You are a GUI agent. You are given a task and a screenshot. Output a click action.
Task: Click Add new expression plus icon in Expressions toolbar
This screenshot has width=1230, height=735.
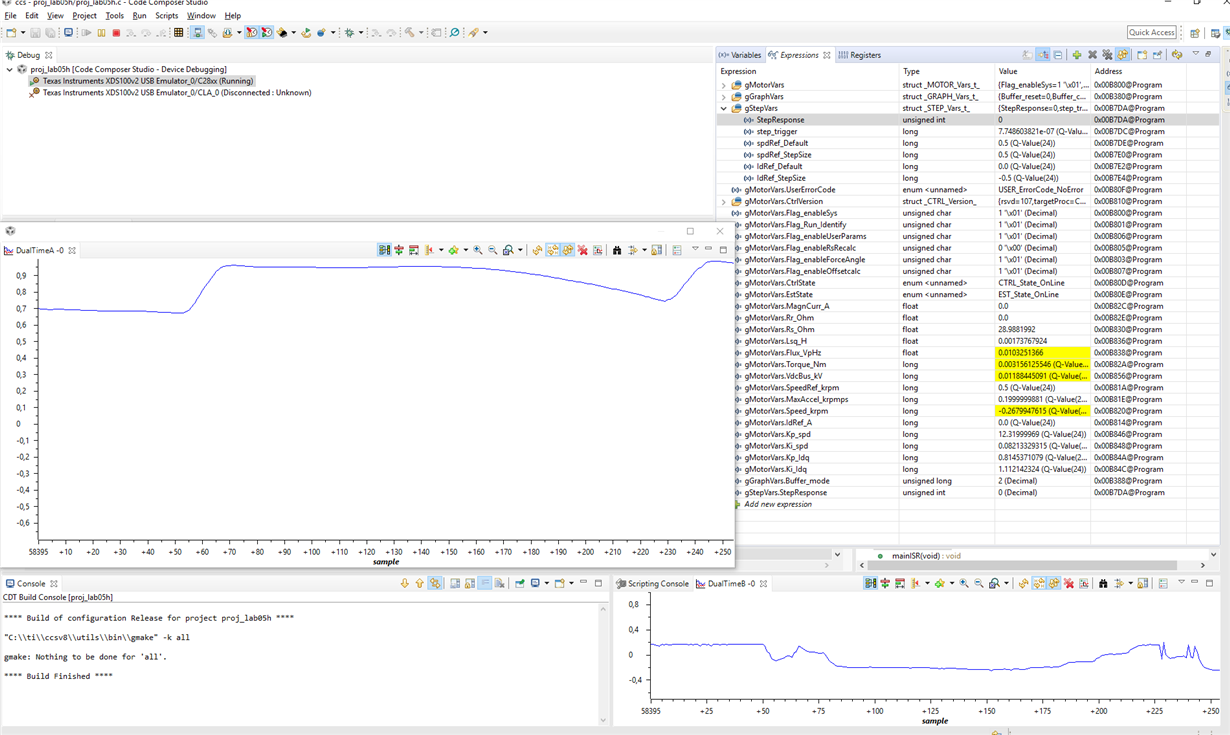click(x=1077, y=55)
